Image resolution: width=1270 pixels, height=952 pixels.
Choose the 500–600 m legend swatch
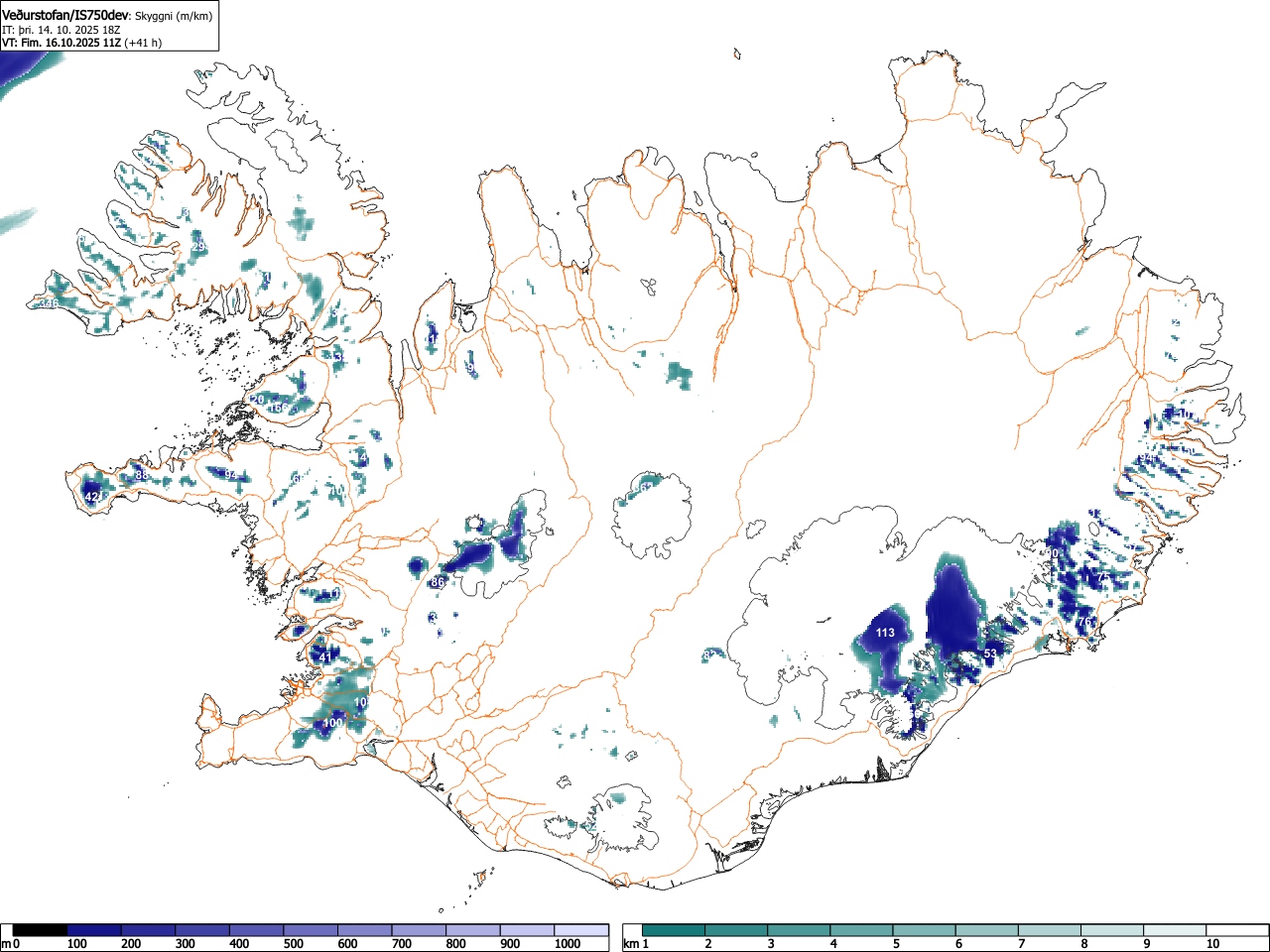point(311,930)
